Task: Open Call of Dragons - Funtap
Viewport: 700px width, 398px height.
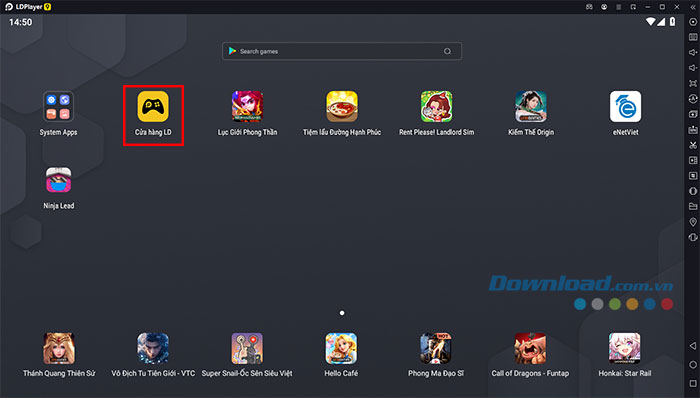Action: coord(530,348)
